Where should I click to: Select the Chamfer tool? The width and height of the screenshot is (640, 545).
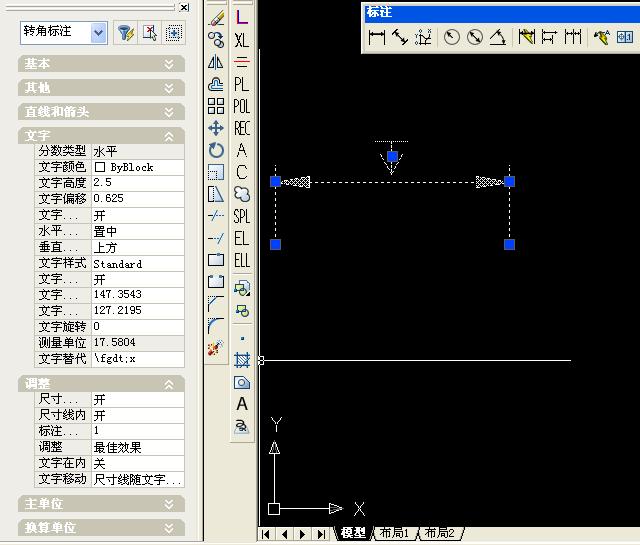[x=216, y=304]
